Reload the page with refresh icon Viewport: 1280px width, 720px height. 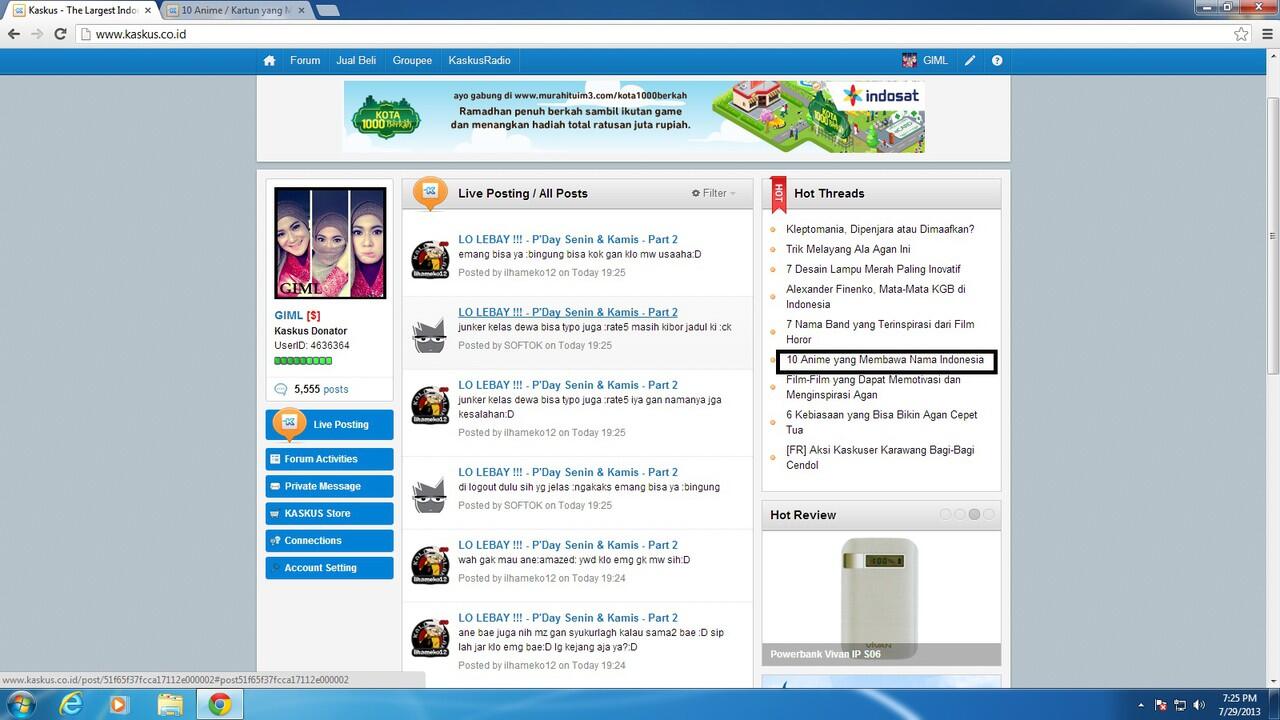point(60,34)
